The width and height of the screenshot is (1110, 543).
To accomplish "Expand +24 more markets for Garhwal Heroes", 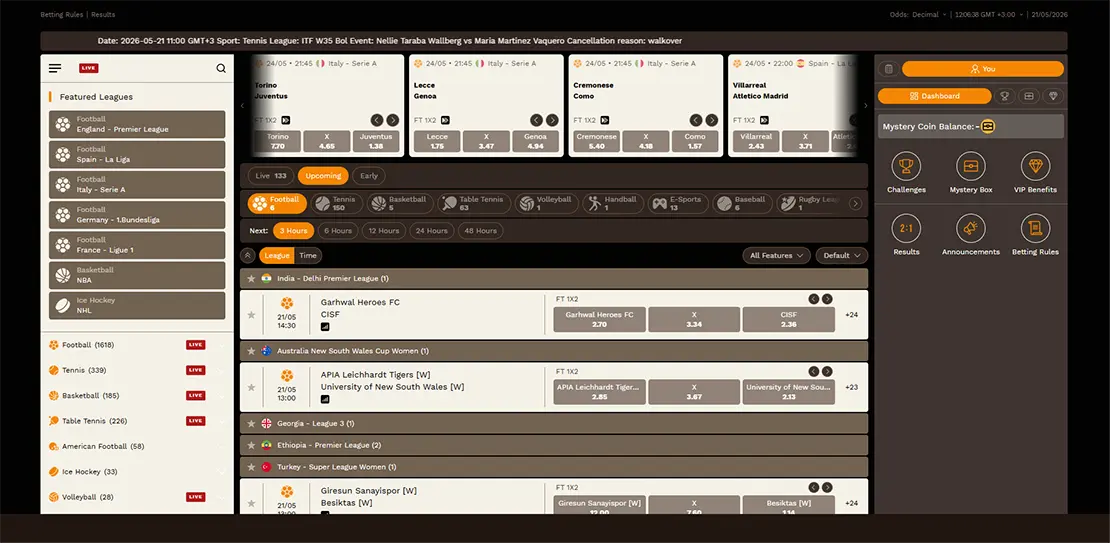I will [x=852, y=315].
